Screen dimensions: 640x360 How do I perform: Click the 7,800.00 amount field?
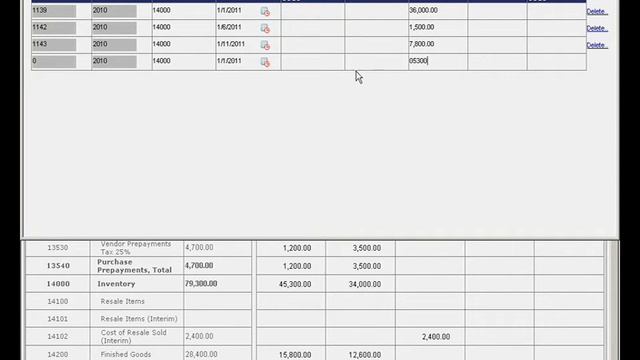(438, 44)
